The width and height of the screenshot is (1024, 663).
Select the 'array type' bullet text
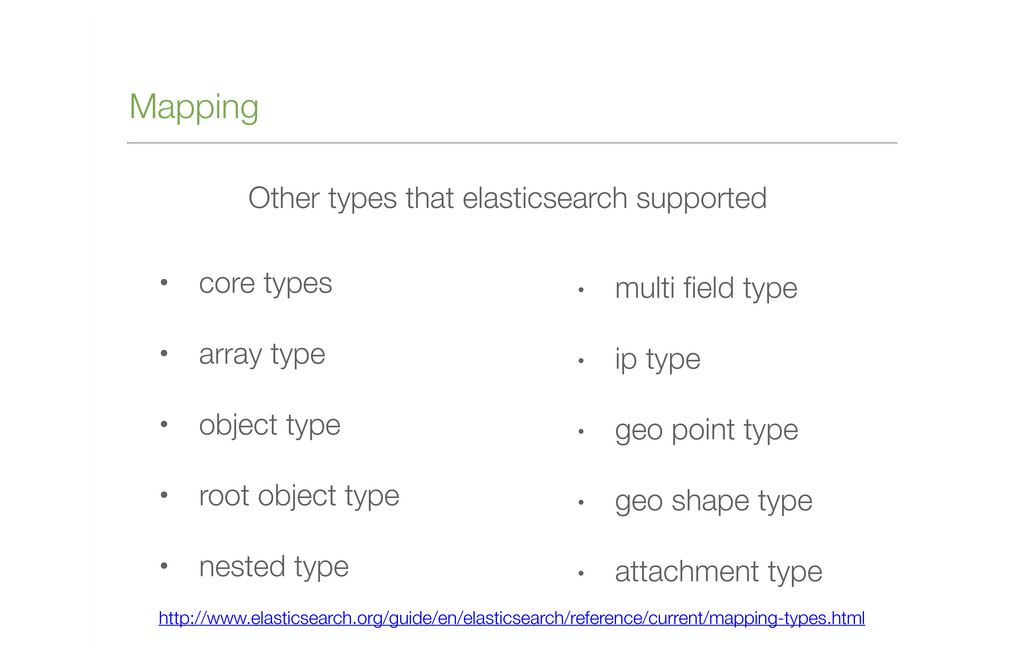click(262, 355)
